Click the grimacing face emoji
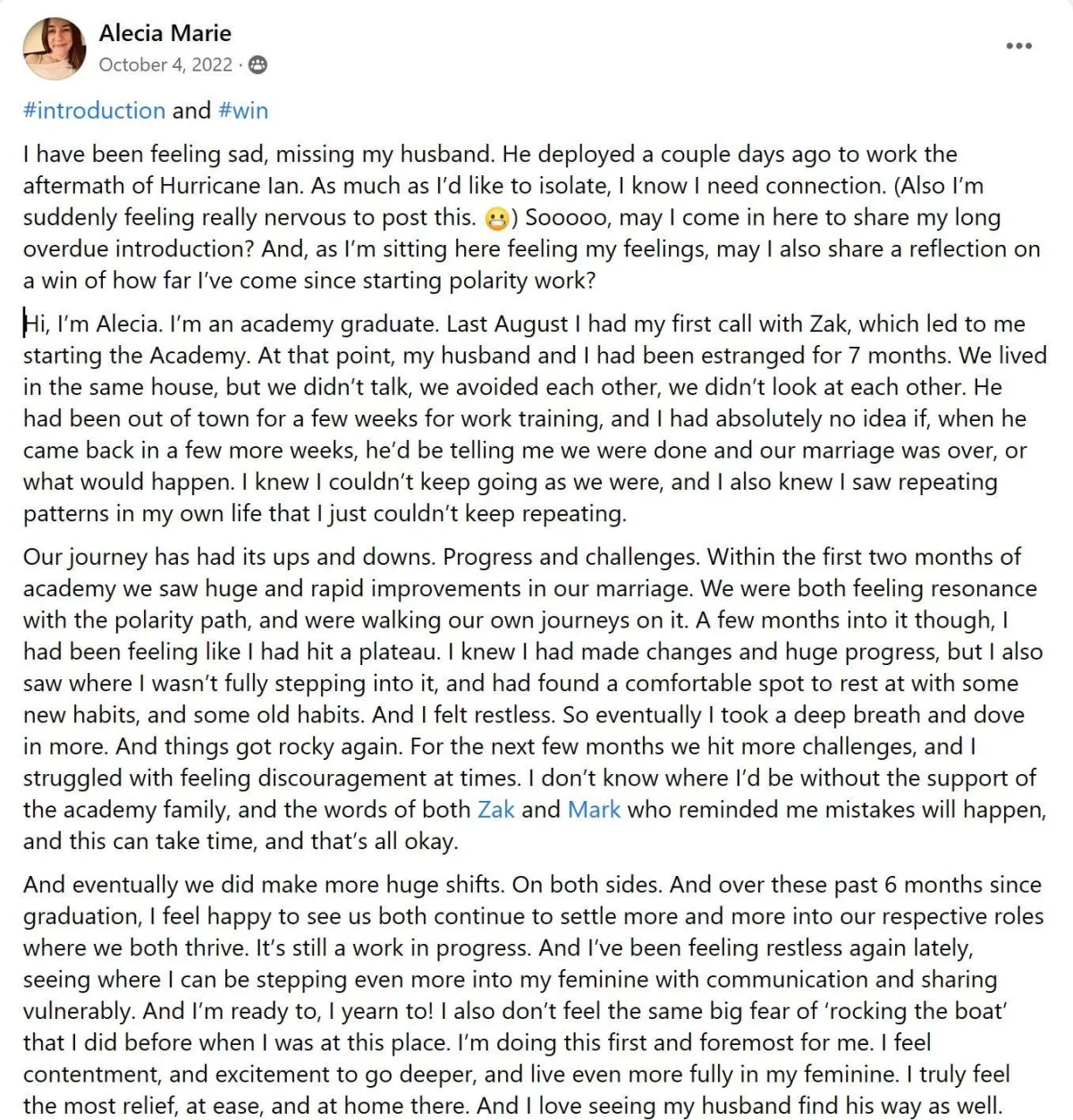This screenshot has height=1120, width=1073. point(496,218)
